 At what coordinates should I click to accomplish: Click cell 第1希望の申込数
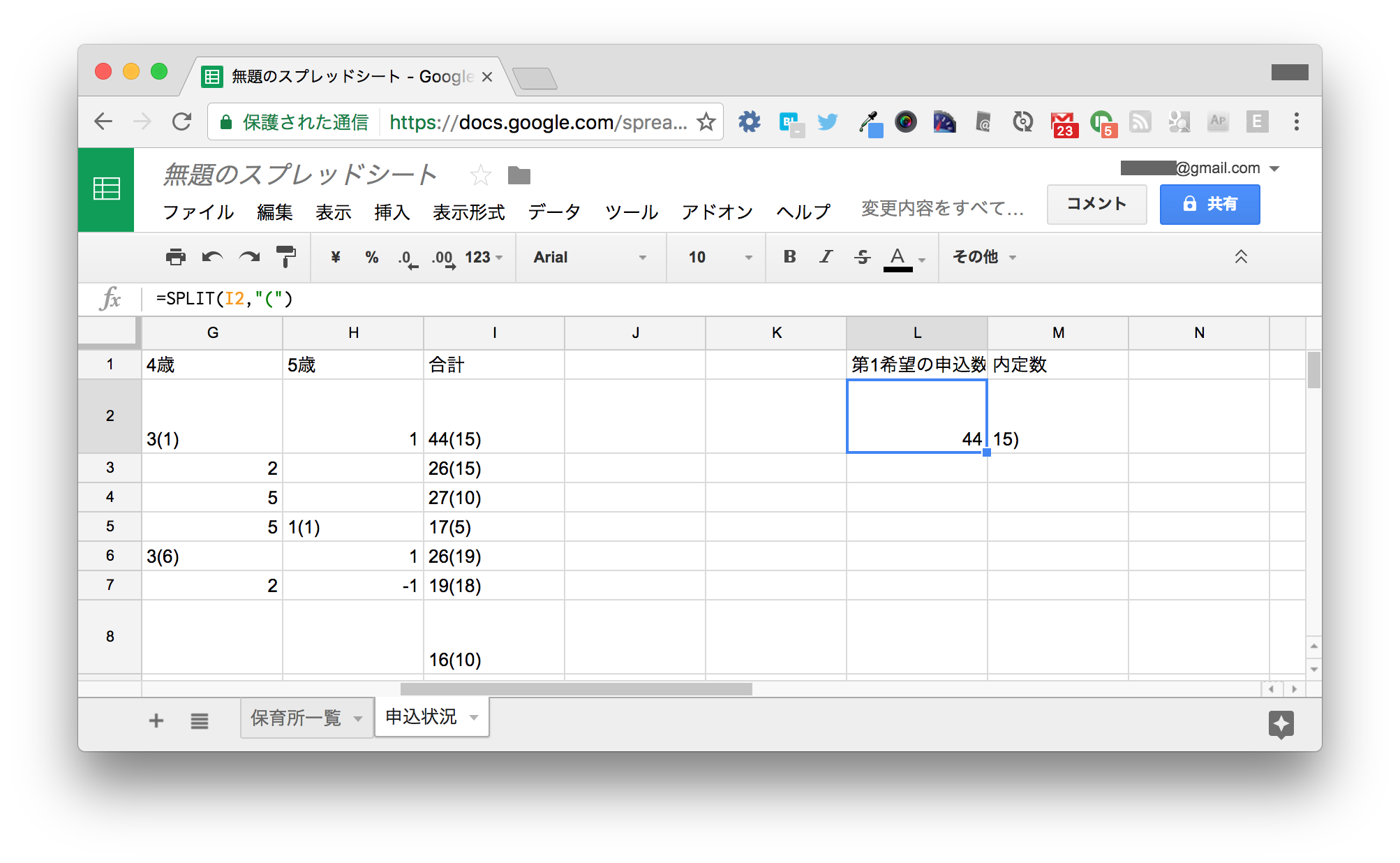pyautogui.click(x=917, y=364)
